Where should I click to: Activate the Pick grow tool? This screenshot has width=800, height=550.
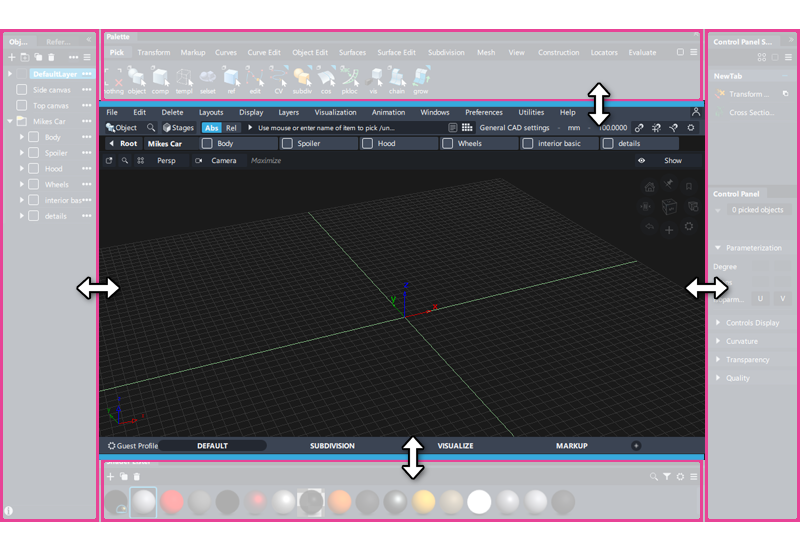420,80
